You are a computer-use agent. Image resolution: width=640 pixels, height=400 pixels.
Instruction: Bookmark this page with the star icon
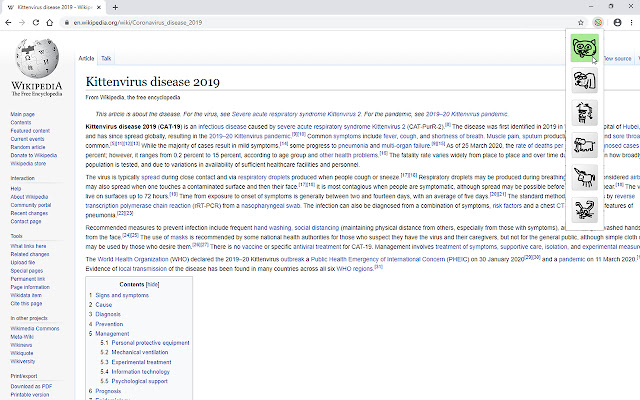pos(581,21)
